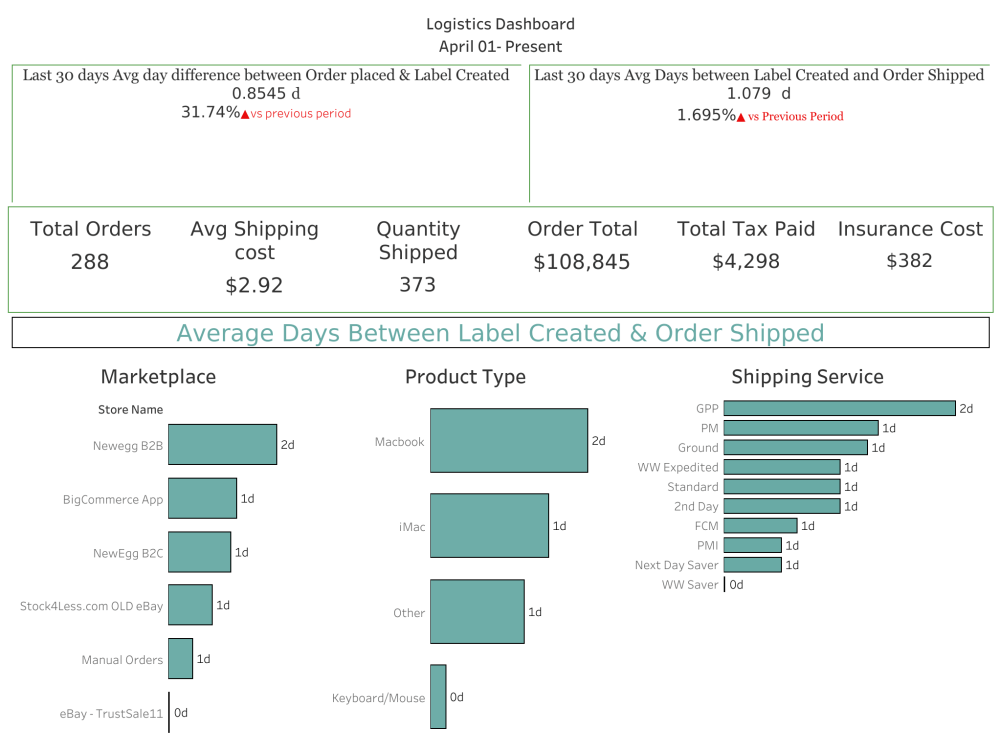
Task: Select the Stock4Less.com OLD eBay bar
Action: (x=190, y=604)
